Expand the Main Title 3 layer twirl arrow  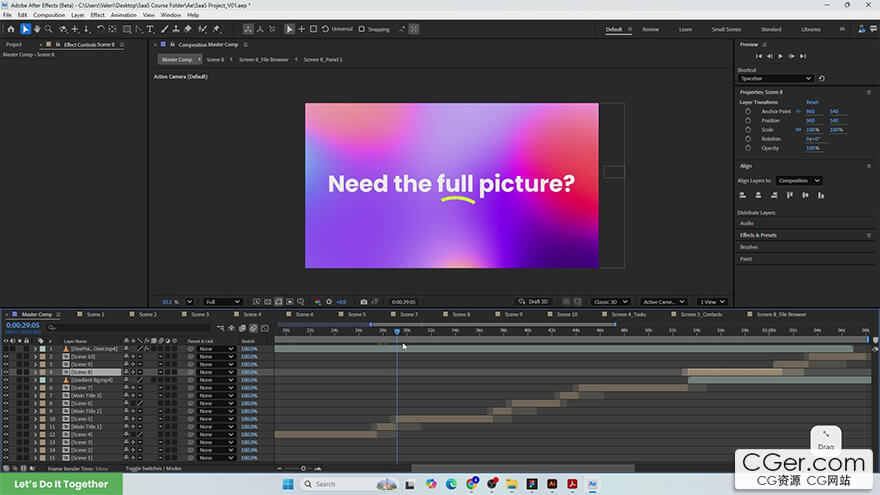click(35, 396)
